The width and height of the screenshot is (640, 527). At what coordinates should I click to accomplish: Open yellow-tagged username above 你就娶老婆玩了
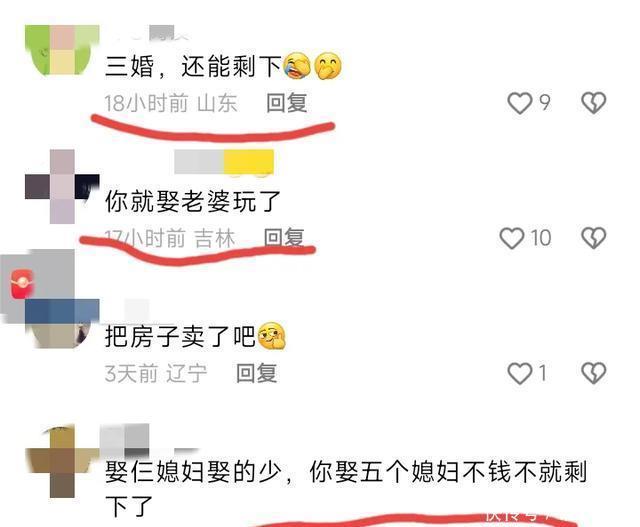tap(224, 162)
